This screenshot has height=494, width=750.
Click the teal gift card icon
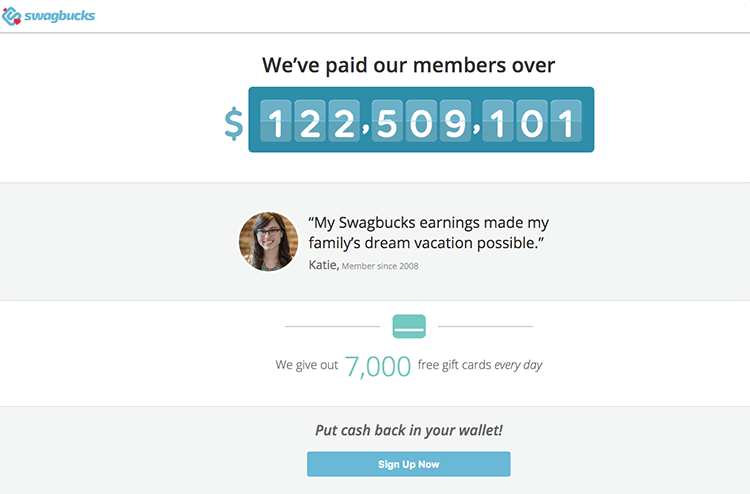point(409,326)
